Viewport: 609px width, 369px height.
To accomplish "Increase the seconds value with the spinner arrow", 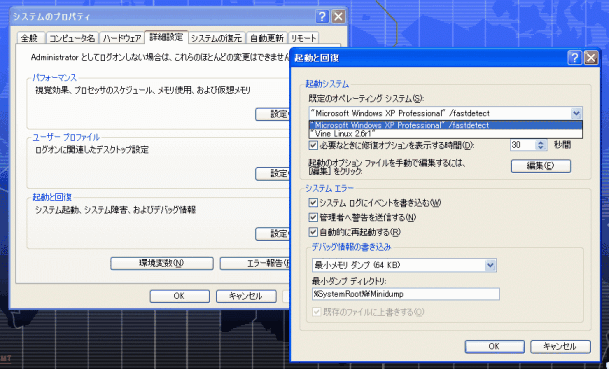I will click(x=540, y=143).
